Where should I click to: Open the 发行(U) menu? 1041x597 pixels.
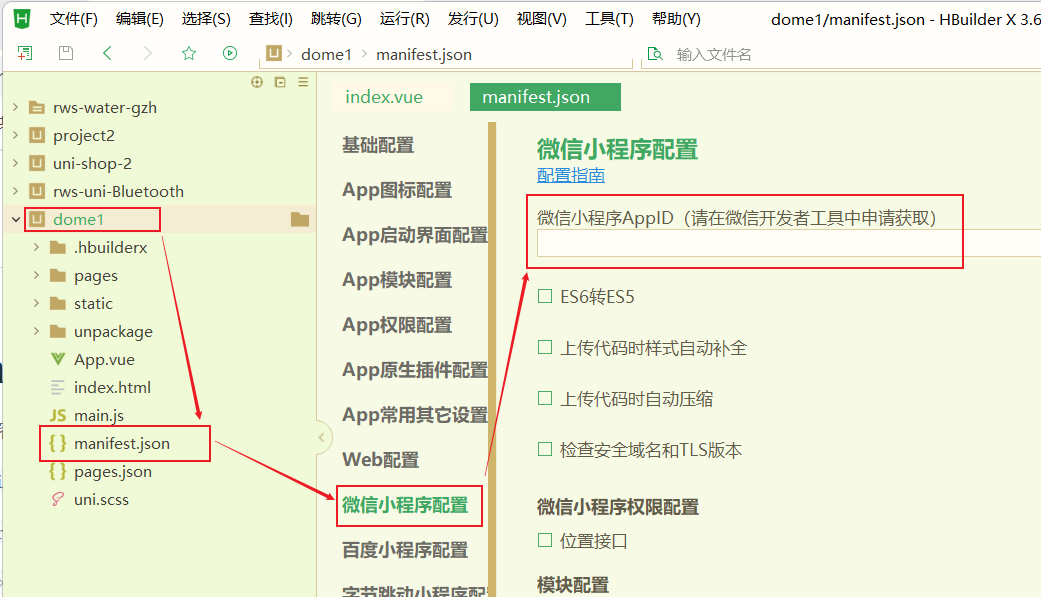tap(473, 19)
